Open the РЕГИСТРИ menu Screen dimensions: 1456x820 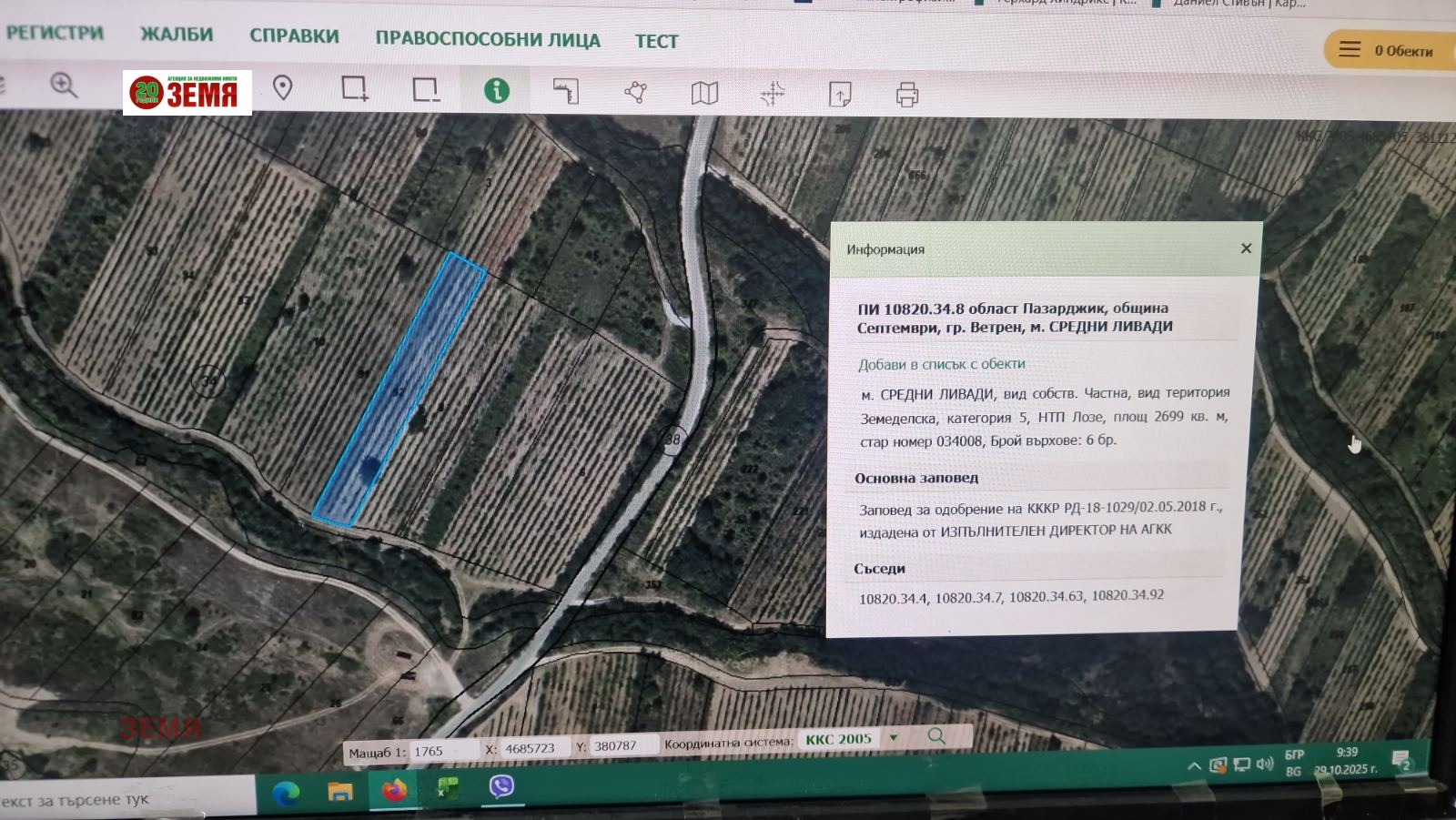[55, 33]
